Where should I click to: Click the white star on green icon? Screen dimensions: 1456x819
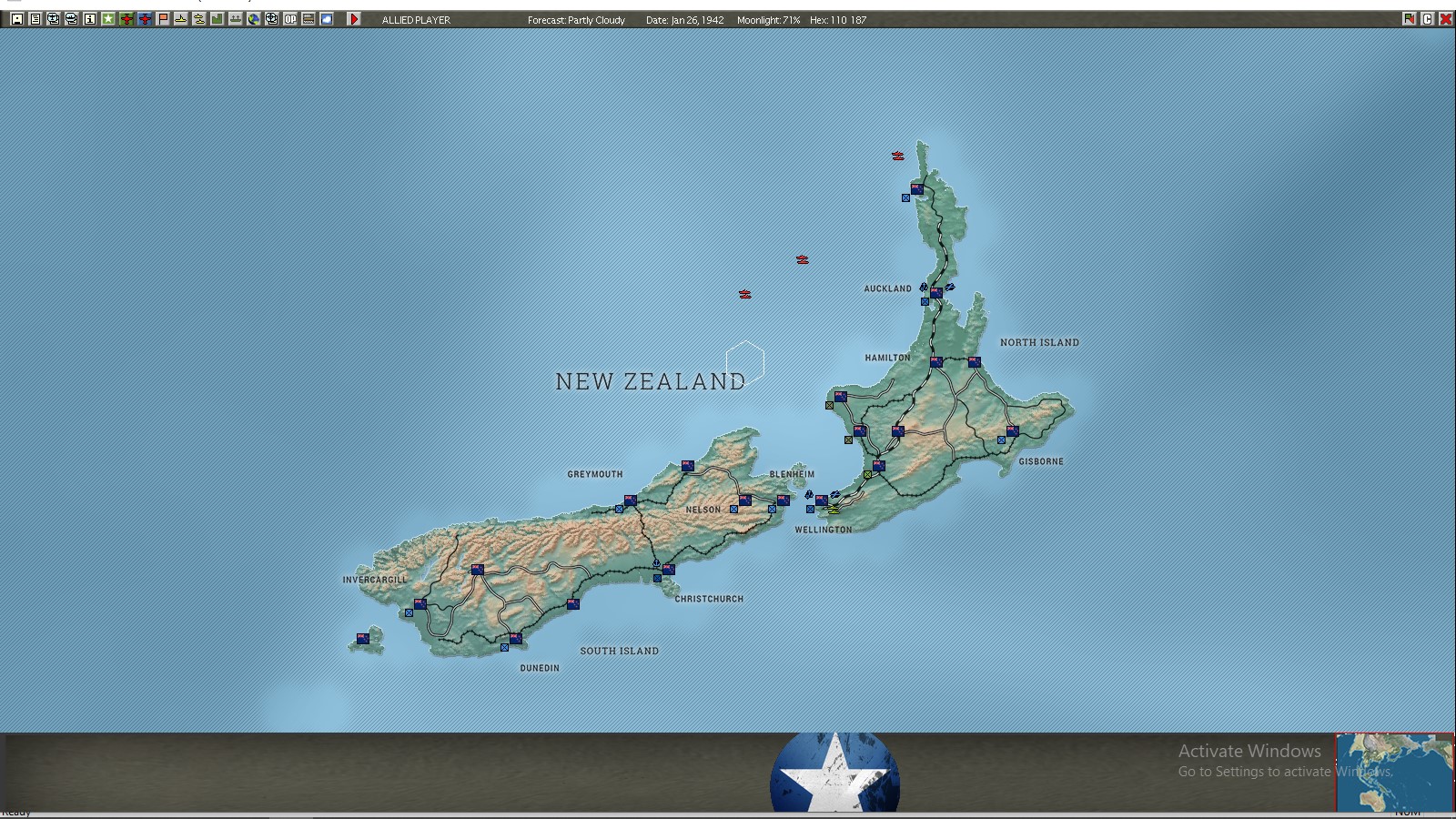tap(108, 19)
